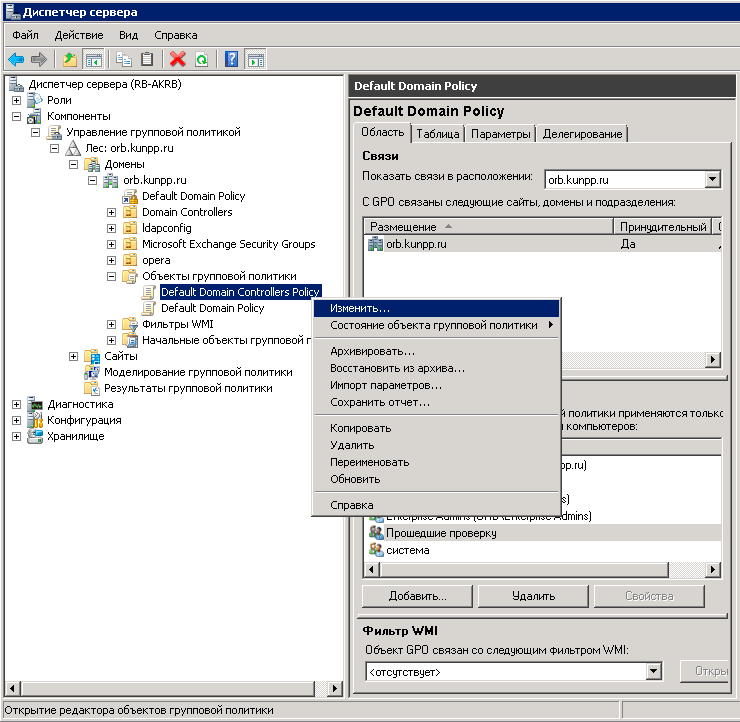The height and width of the screenshot is (722, 740).
Task: Click the Up one level folder icon
Action: click(x=70, y=60)
